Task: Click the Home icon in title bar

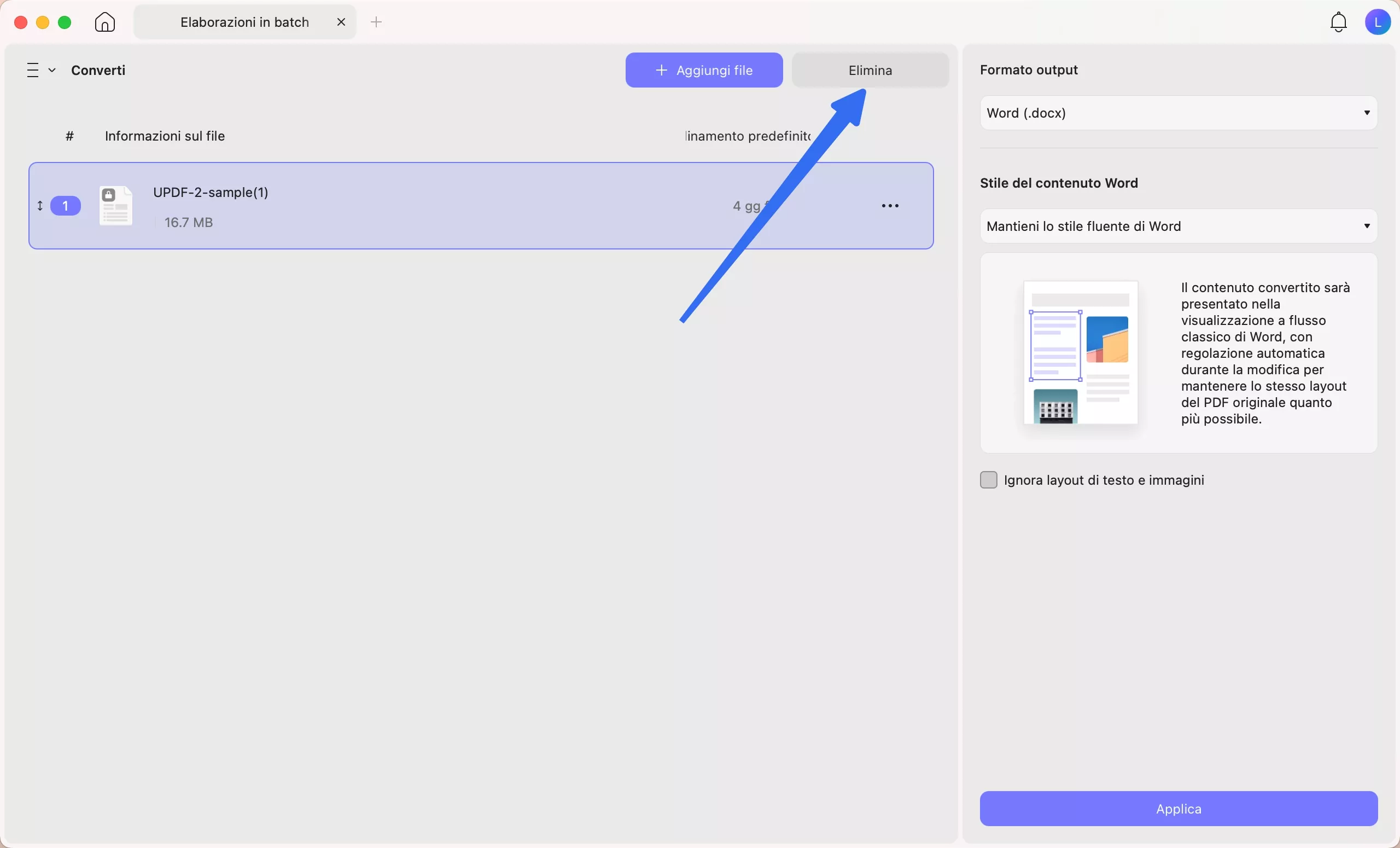Action: tap(104, 22)
